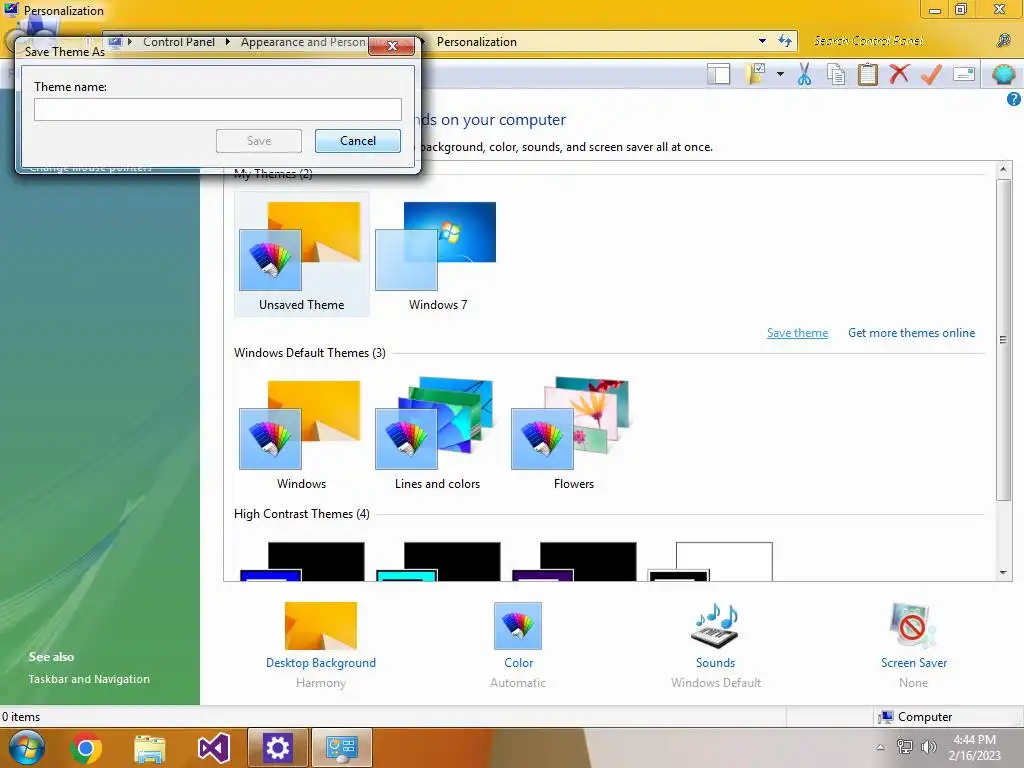Select the high contrast theme with cyan window
Image resolution: width=1024 pixels, height=768 pixels.
tap(438, 561)
